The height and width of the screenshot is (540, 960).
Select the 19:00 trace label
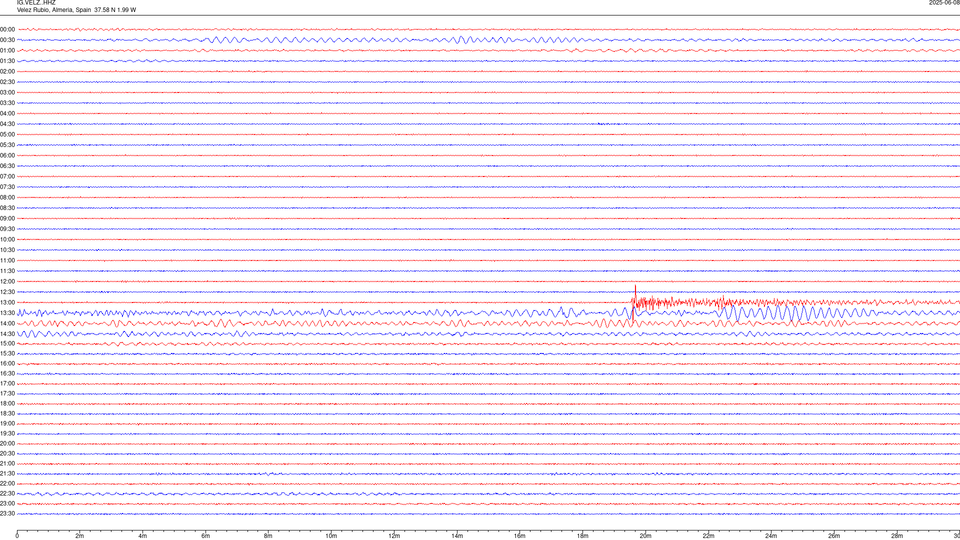pyautogui.click(x=7, y=424)
